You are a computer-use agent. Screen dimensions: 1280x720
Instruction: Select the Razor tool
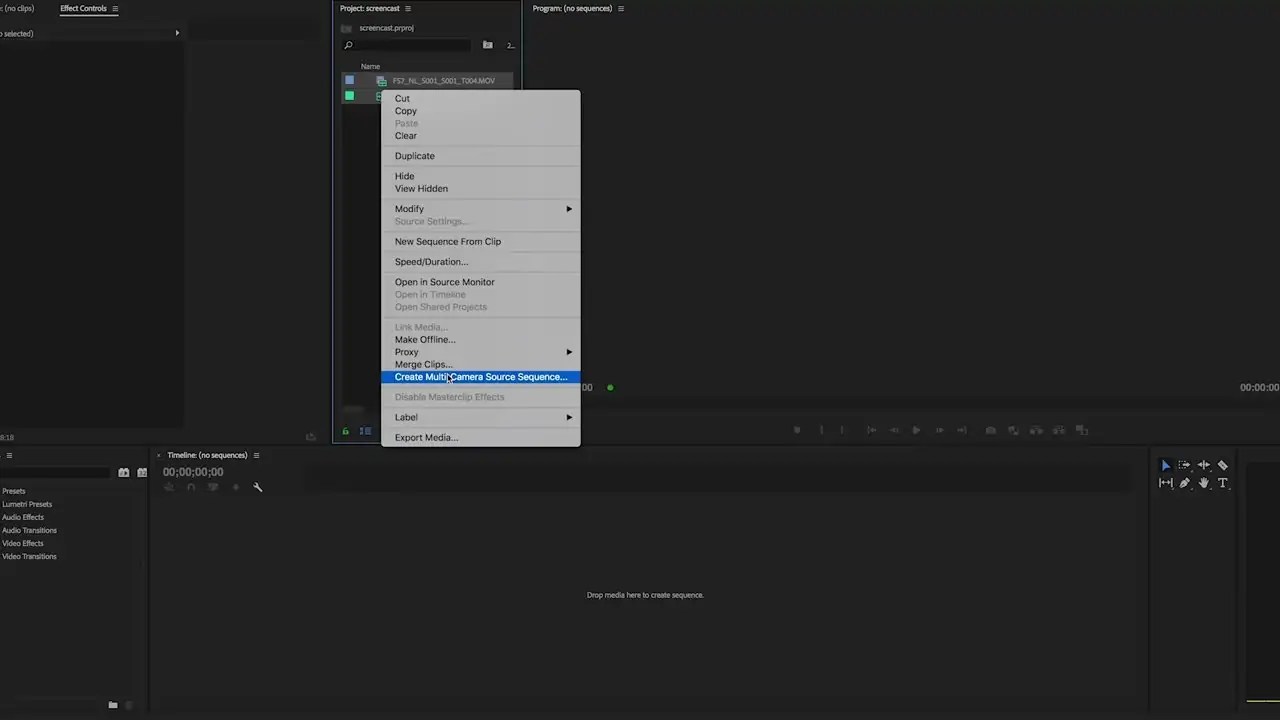1222,465
